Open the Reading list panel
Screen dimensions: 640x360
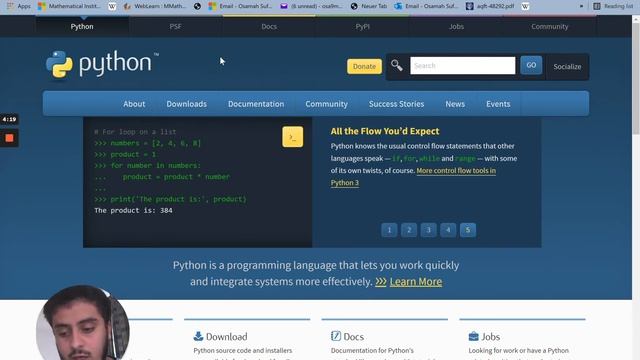click(x=614, y=6)
